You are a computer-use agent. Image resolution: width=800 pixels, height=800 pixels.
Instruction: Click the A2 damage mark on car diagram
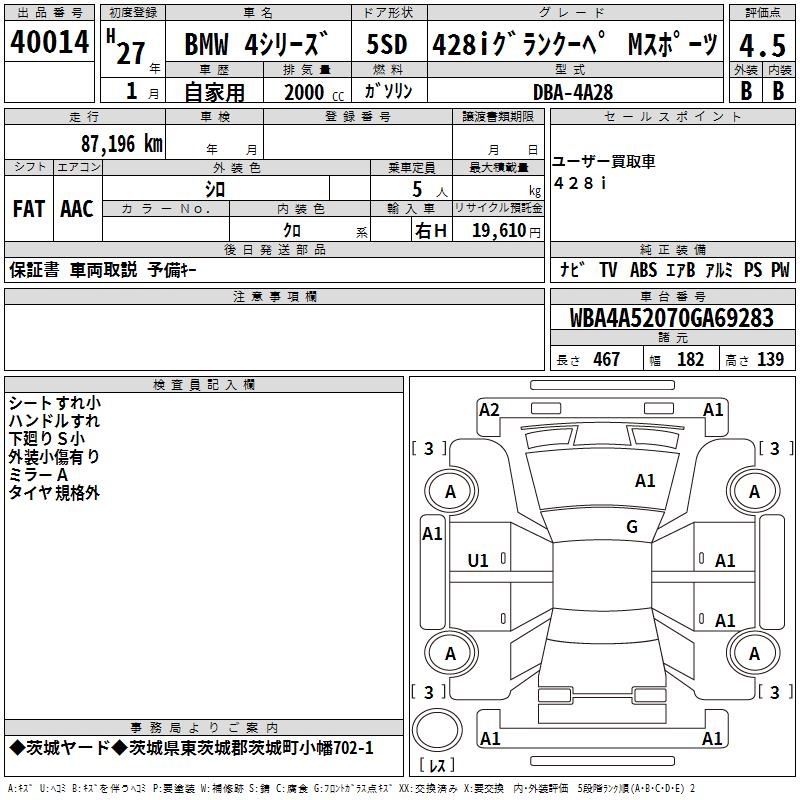click(489, 409)
